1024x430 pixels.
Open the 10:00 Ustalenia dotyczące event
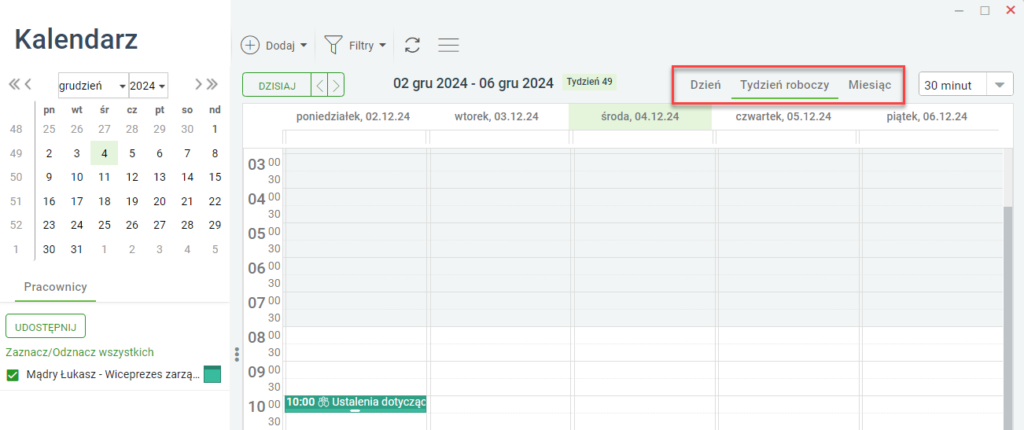click(356, 404)
